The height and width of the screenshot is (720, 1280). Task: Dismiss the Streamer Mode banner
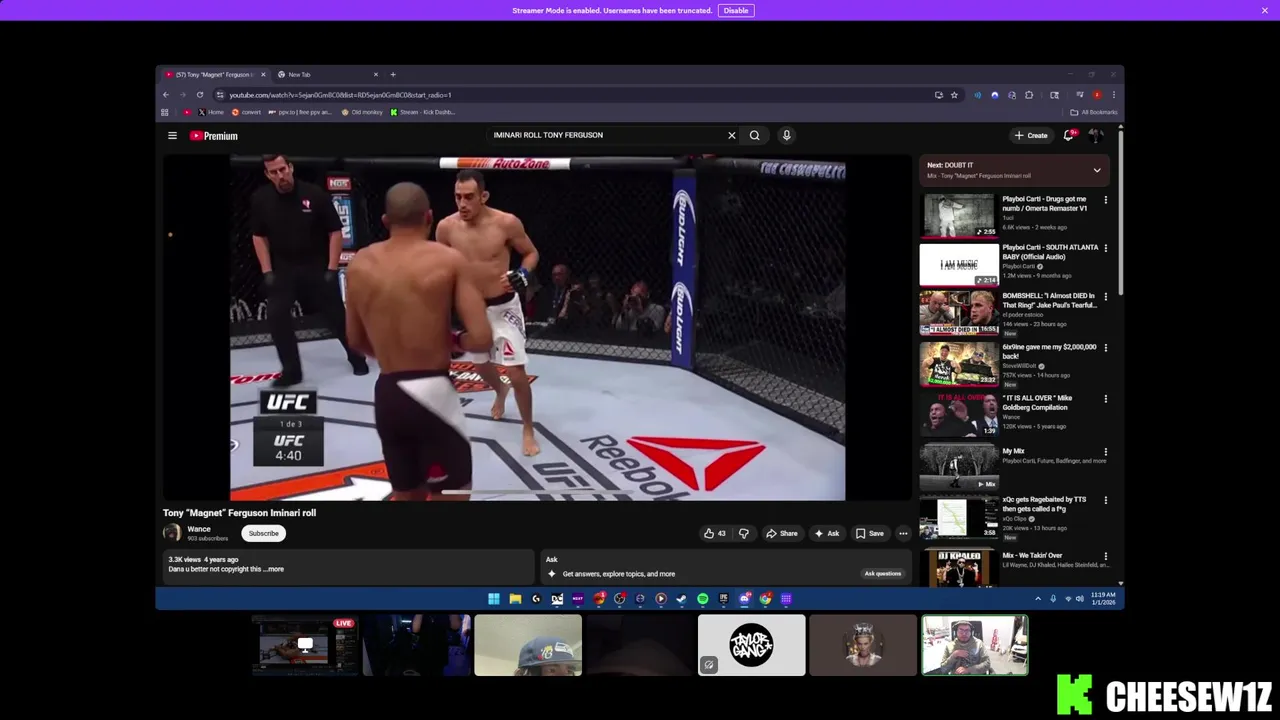pos(1265,10)
